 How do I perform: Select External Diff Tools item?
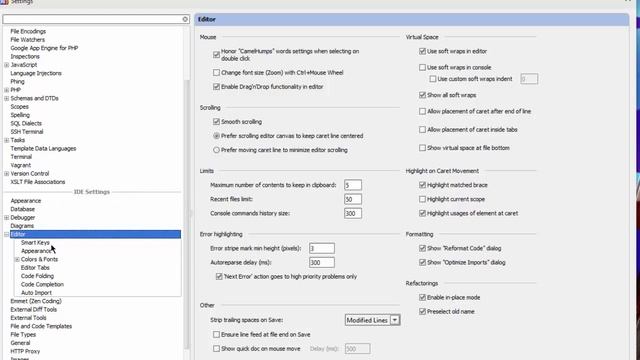pos(33,310)
